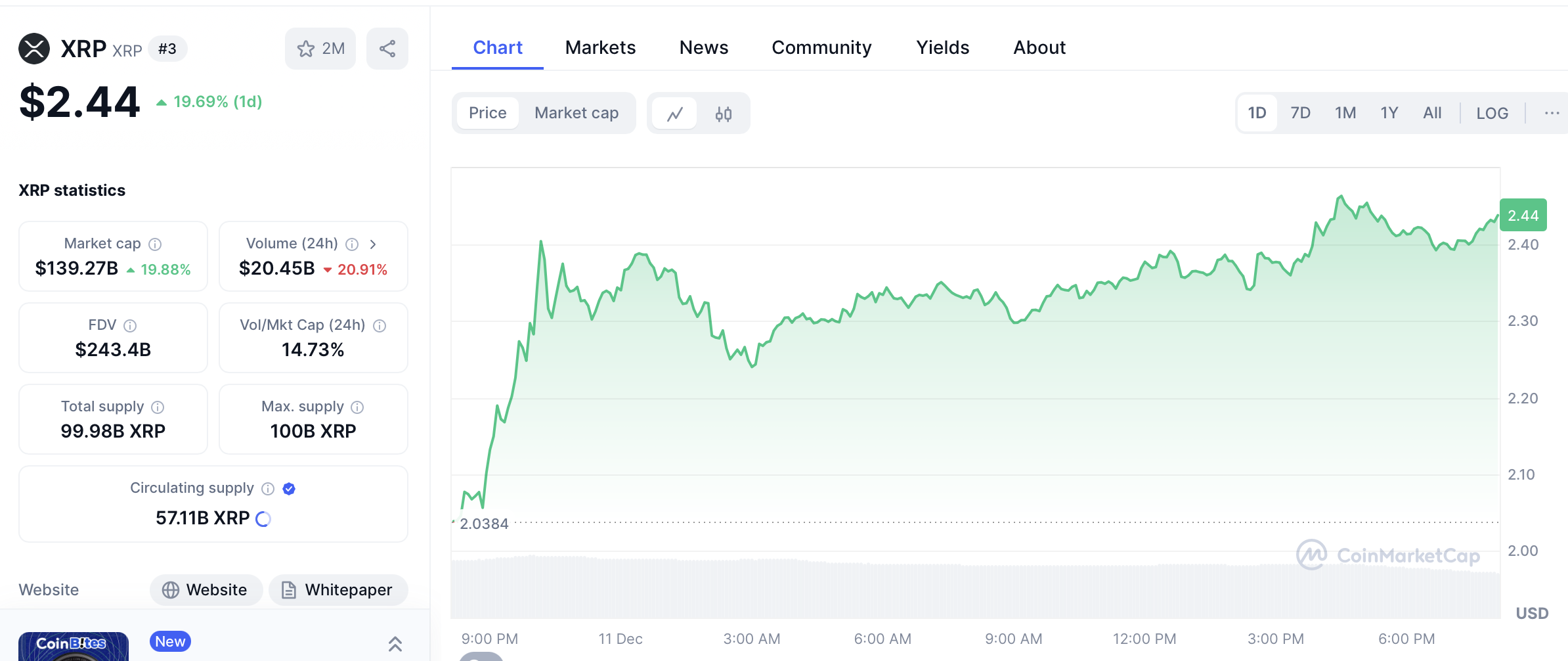Open the XRP Website link
The width and height of the screenshot is (1568, 661).
(206, 589)
